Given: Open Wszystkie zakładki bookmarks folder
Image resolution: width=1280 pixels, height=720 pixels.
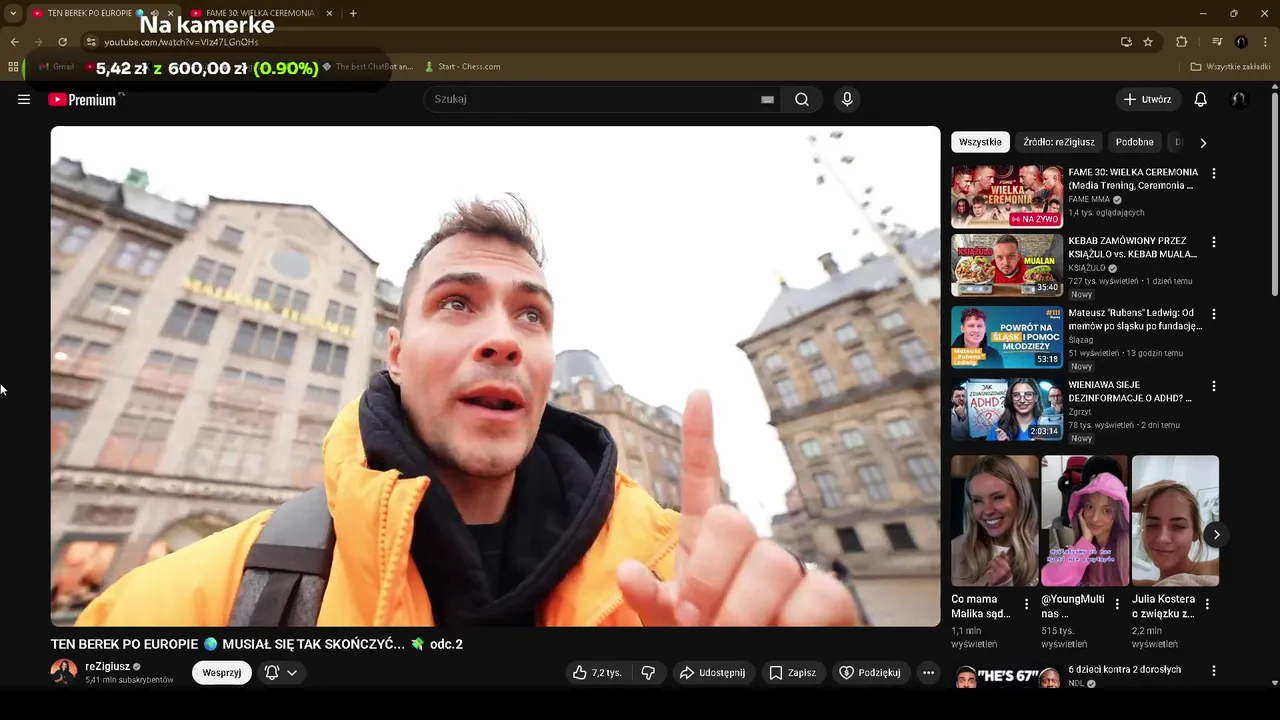Looking at the screenshot, I should [1230, 67].
